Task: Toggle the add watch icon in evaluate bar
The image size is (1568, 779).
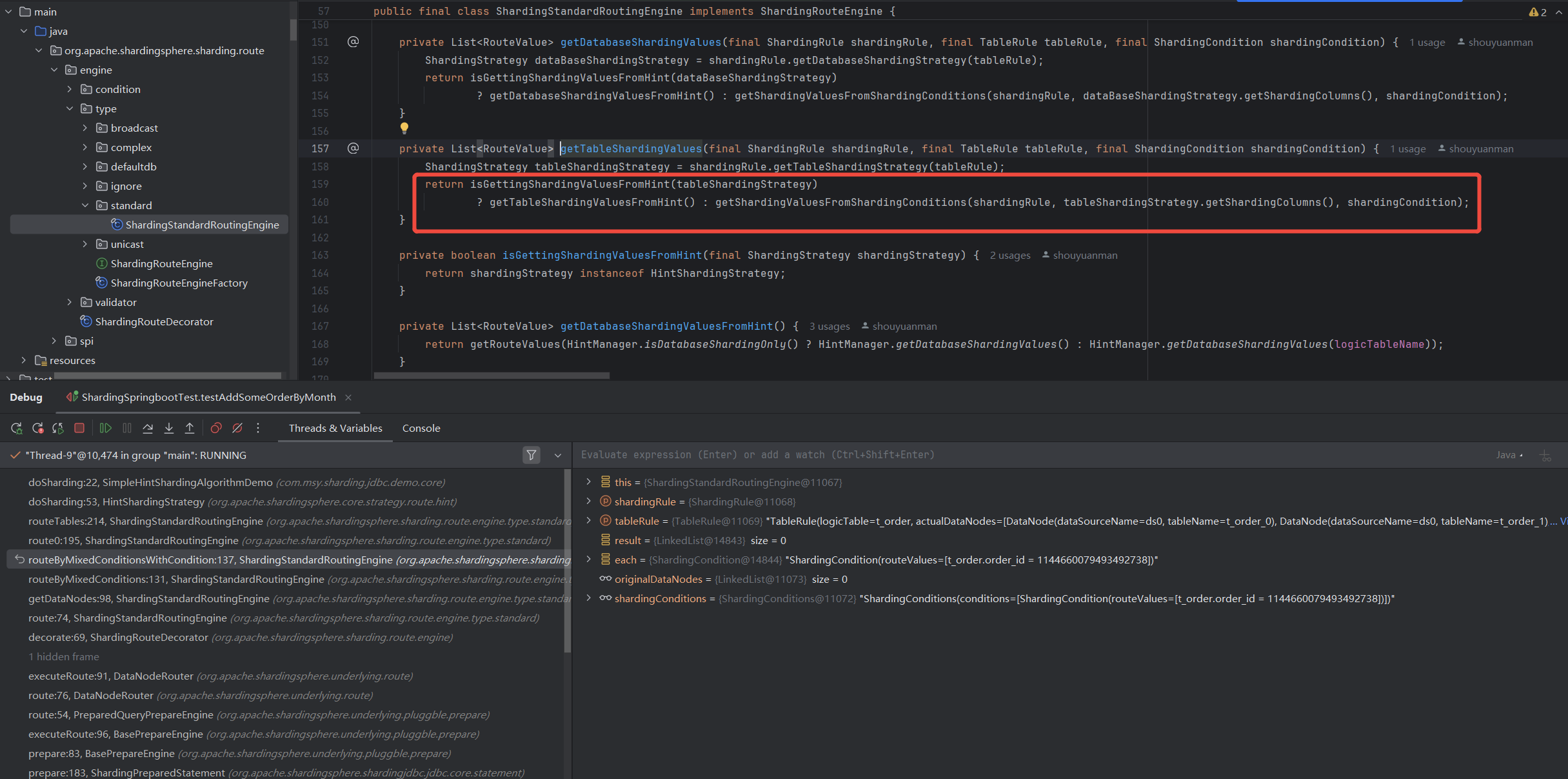Action: [x=1545, y=456]
